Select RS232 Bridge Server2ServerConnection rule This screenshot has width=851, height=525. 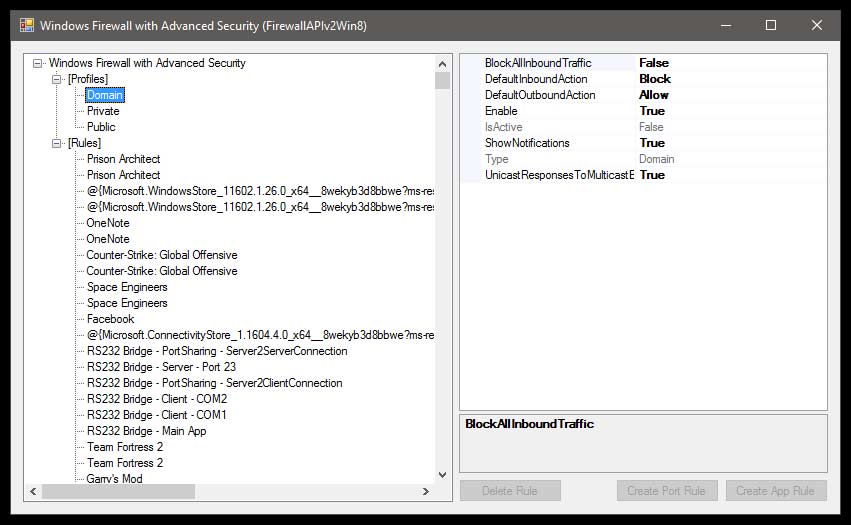click(x=217, y=351)
